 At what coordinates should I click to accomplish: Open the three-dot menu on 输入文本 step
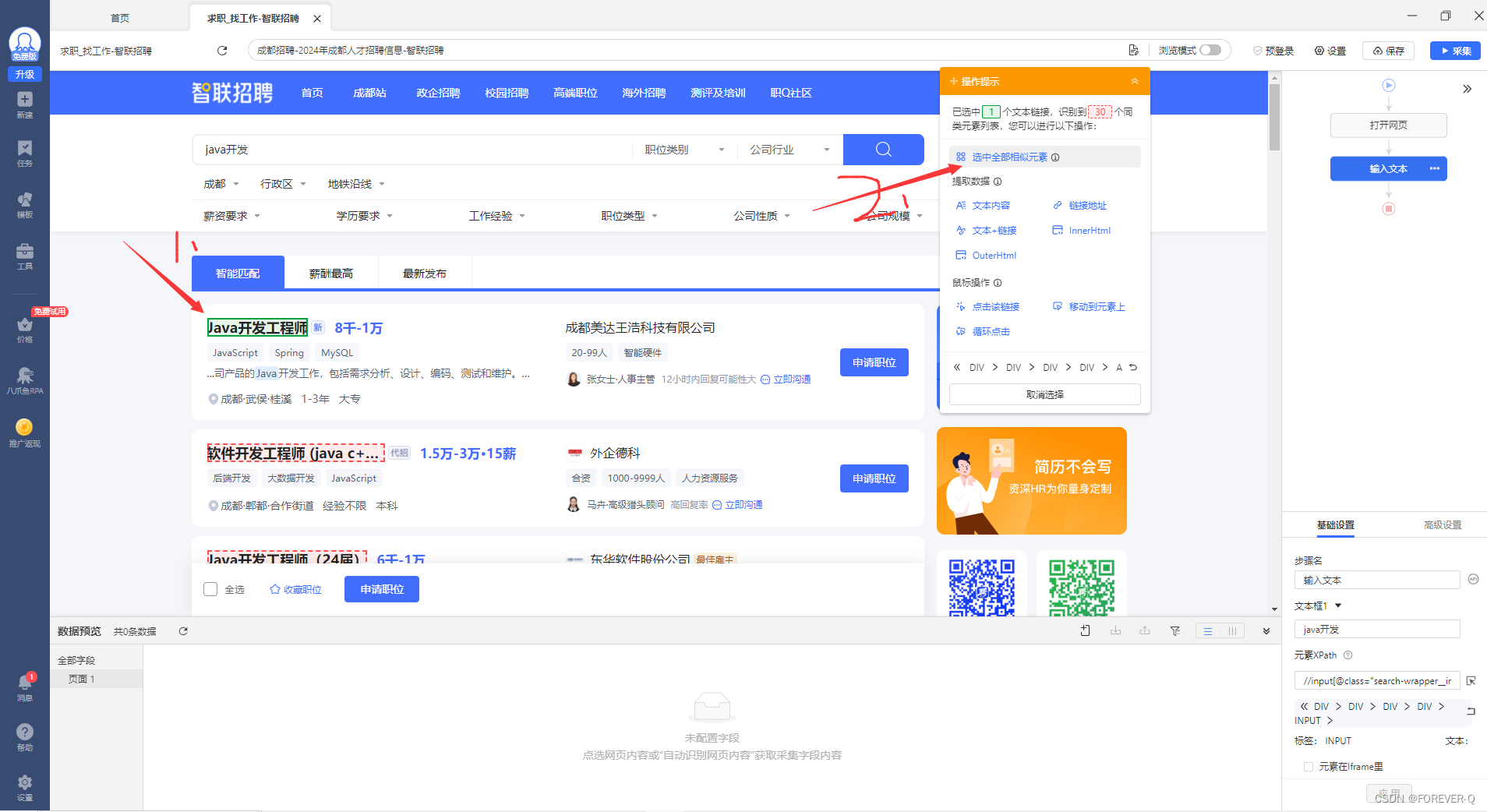(x=1434, y=168)
